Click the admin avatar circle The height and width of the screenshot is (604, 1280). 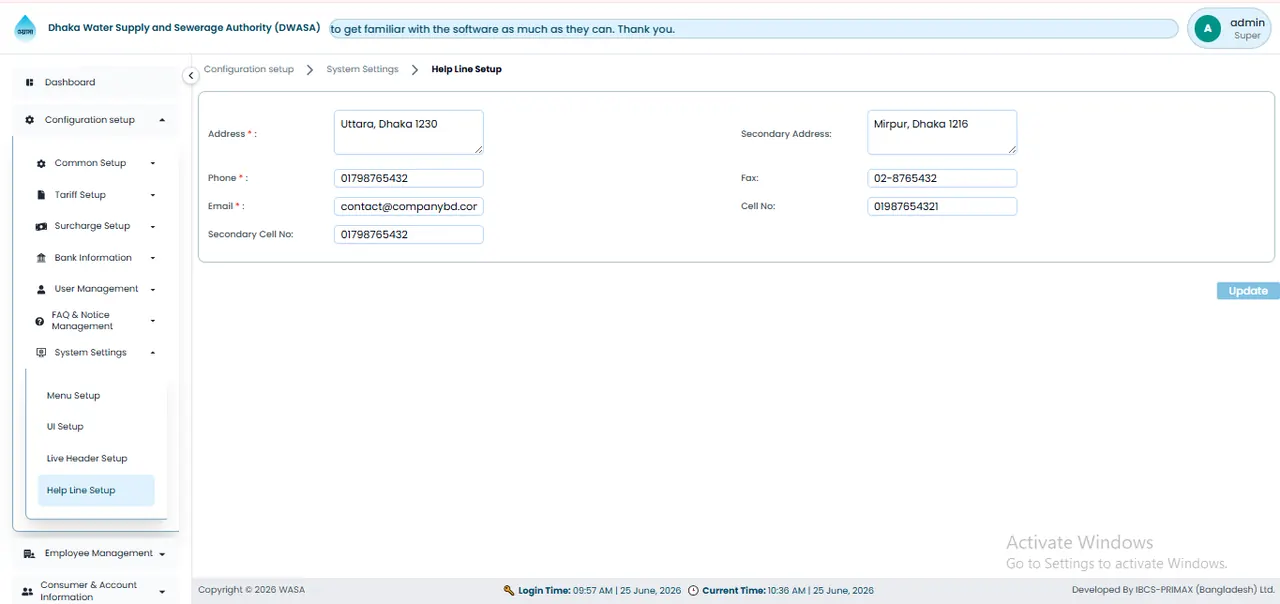click(x=1208, y=29)
